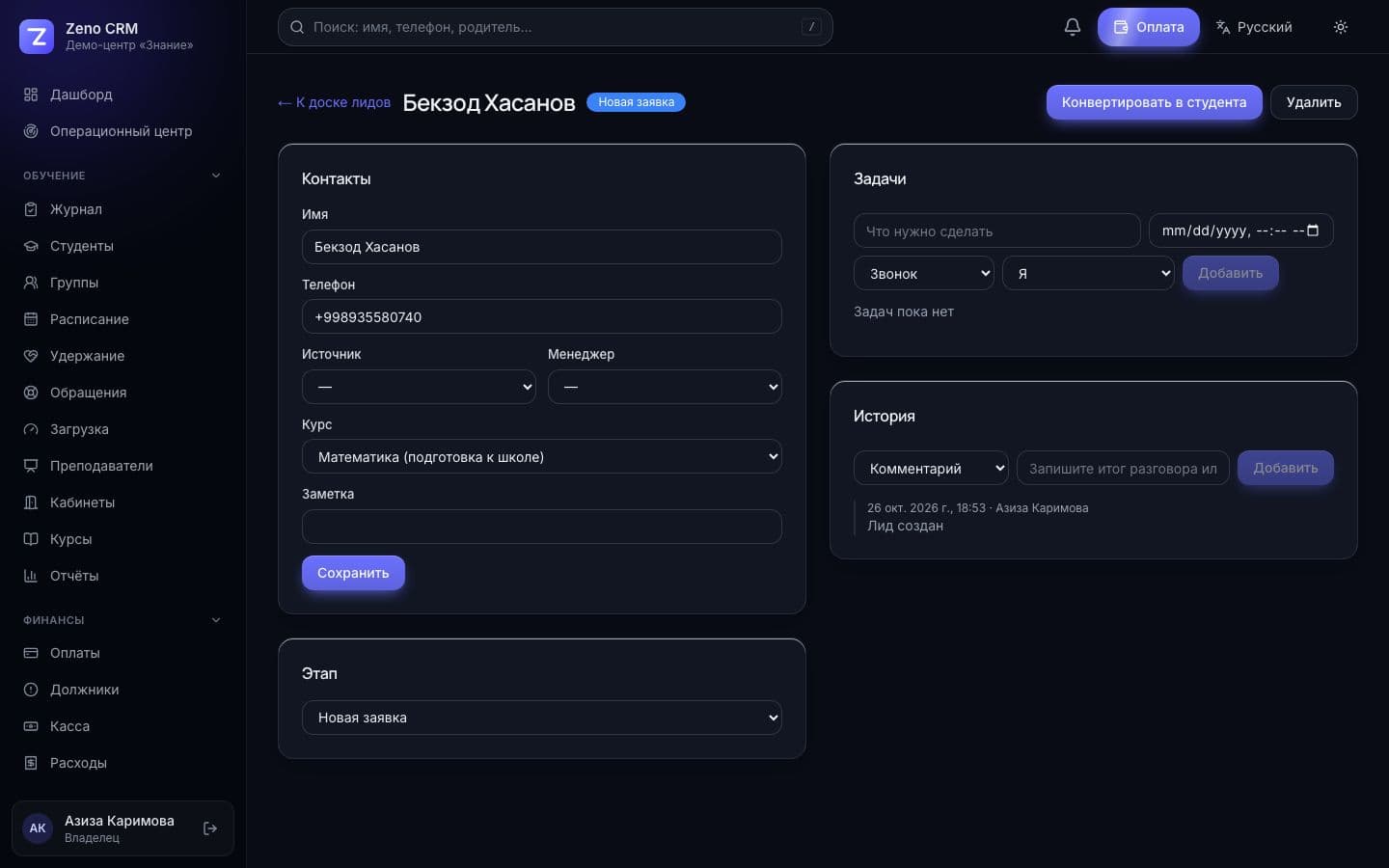Viewport: 1389px width, 868px height.
Task: Focus the Заметка input field
Action: point(542,527)
